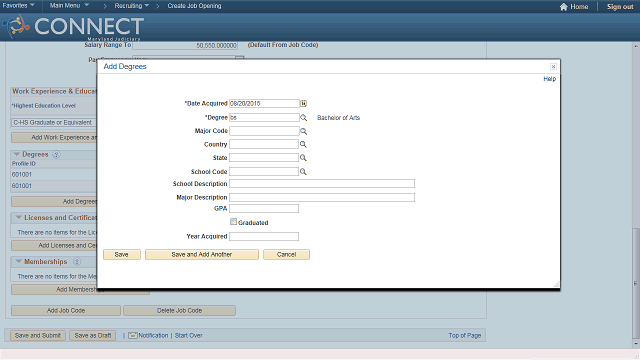This screenshot has width=640, height=360.
Task: Cancel the Add Degrees dialog
Action: (x=286, y=254)
